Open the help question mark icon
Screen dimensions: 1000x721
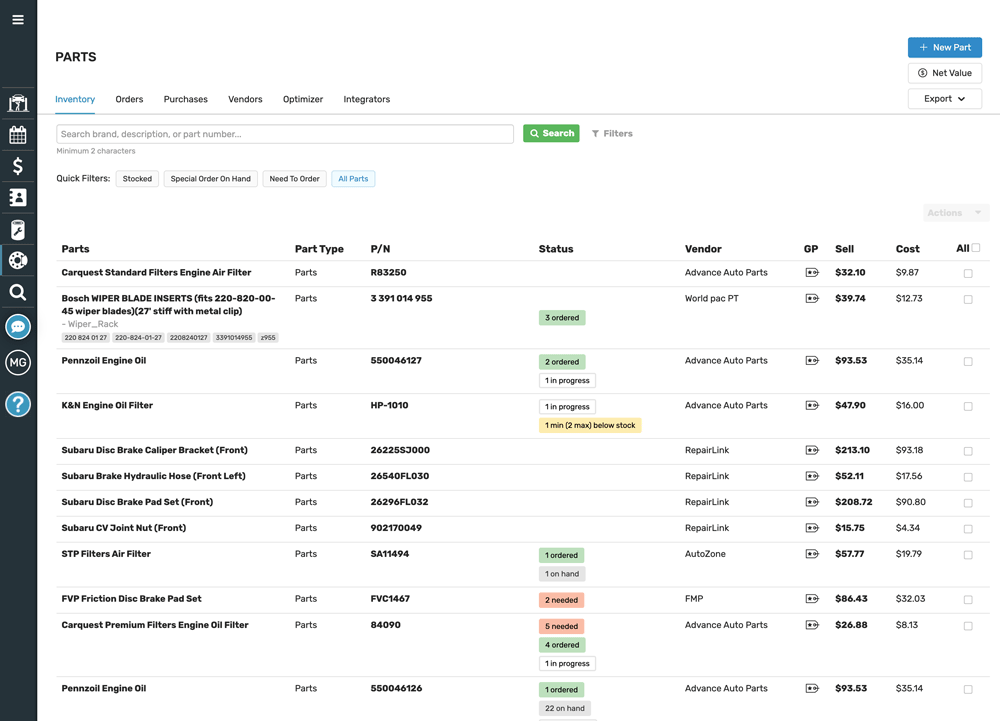[18, 404]
